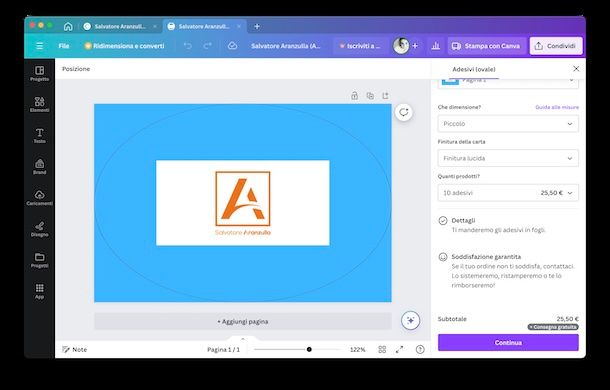Enter fullscreen presentation mode

coord(400,350)
